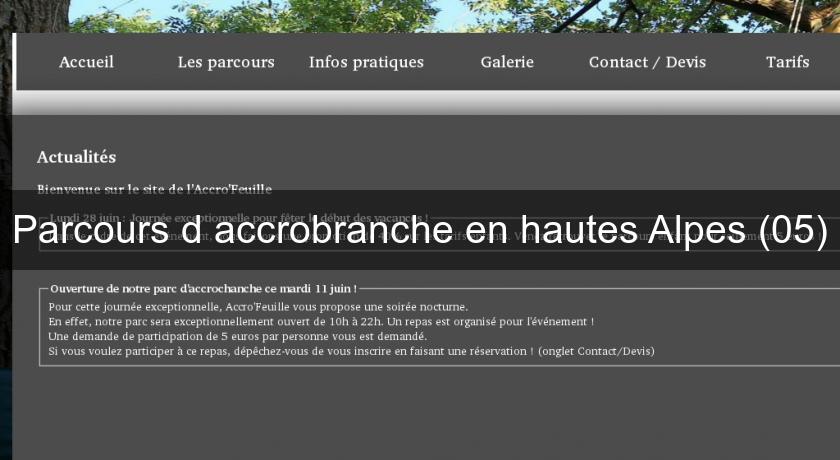840x460 pixels.
Task: Select the Tarifs menu item
Action: [788, 62]
